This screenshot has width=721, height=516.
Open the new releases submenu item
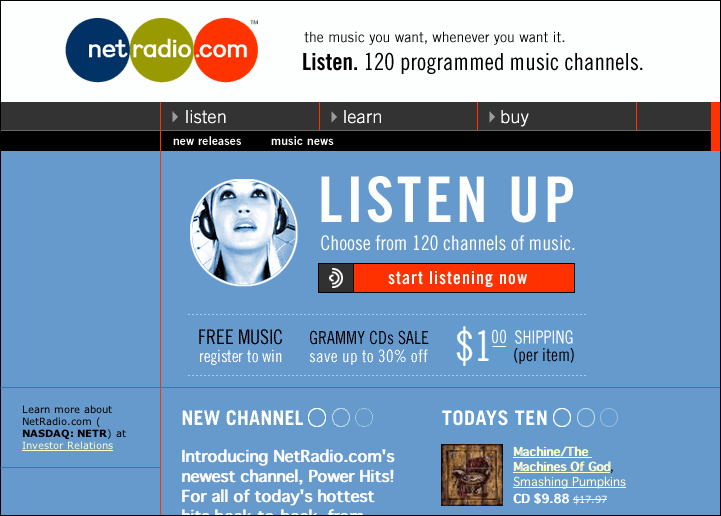(x=207, y=141)
